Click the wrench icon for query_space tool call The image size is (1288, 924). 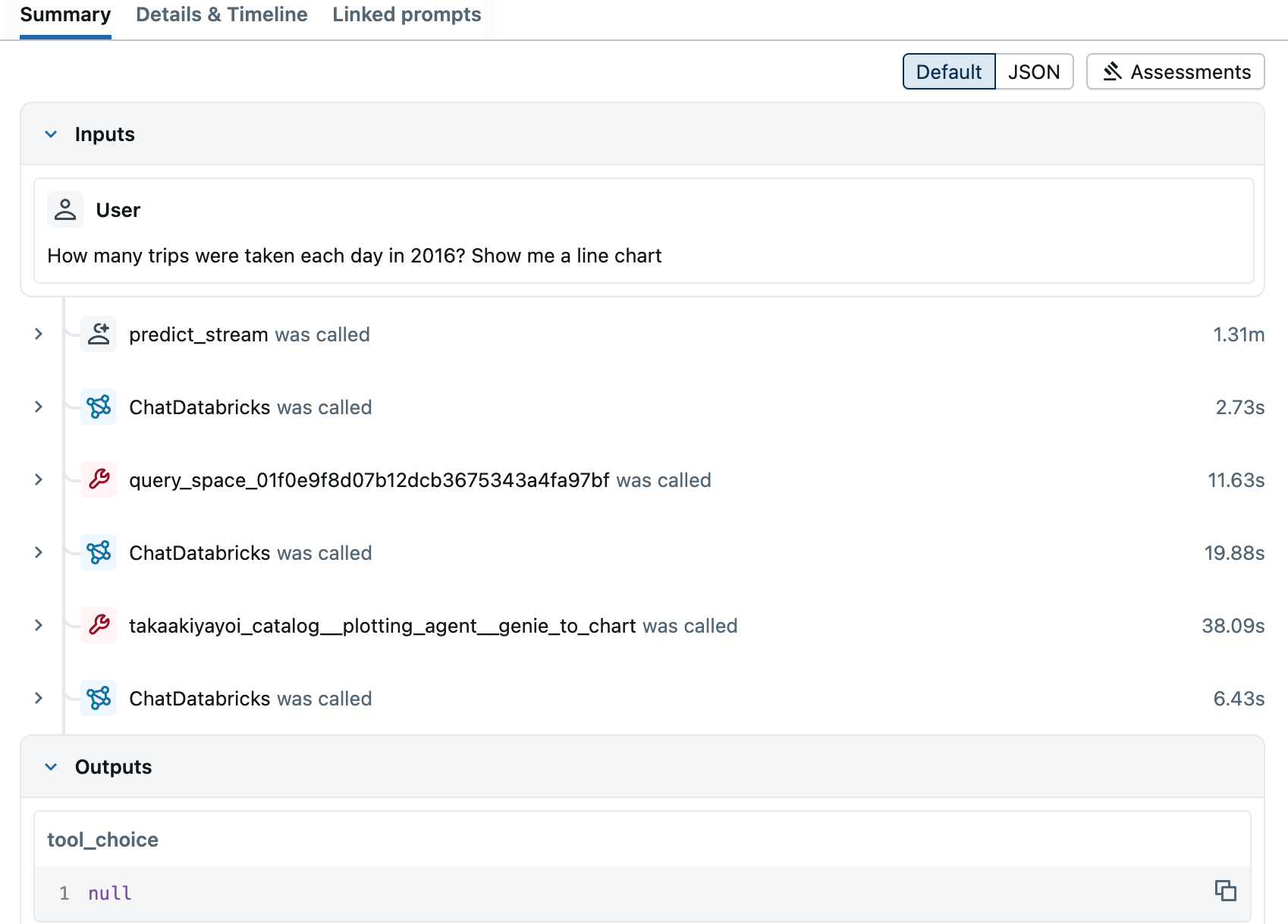[99, 480]
